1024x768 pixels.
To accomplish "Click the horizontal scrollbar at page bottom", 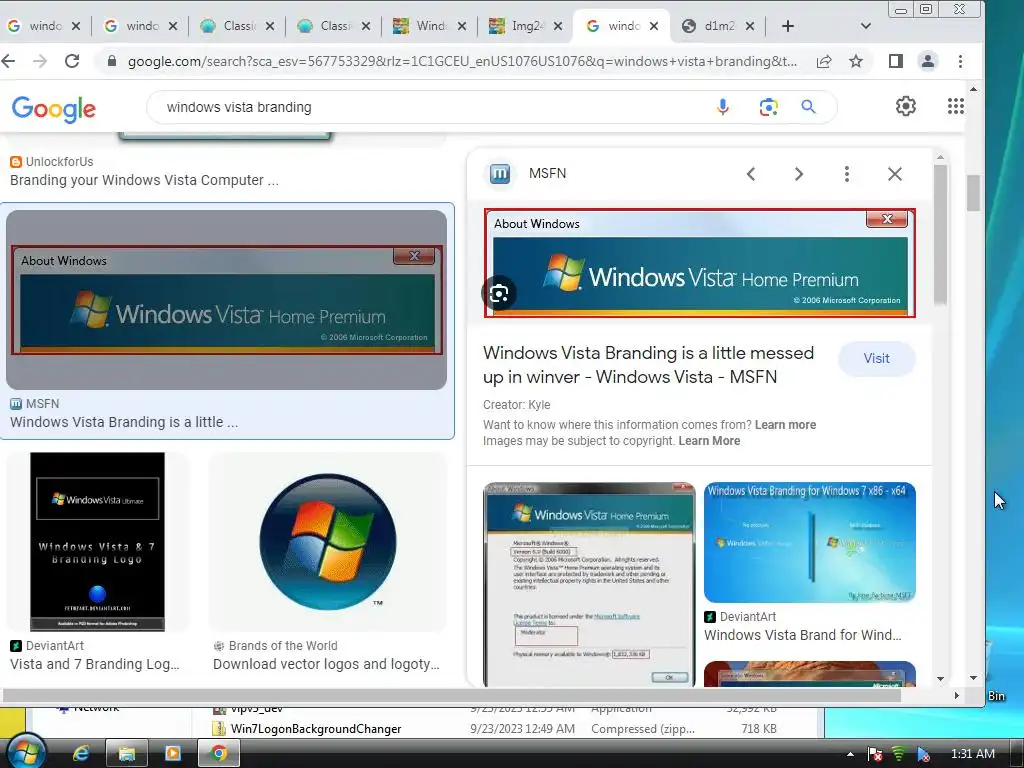I will (x=451, y=696).
